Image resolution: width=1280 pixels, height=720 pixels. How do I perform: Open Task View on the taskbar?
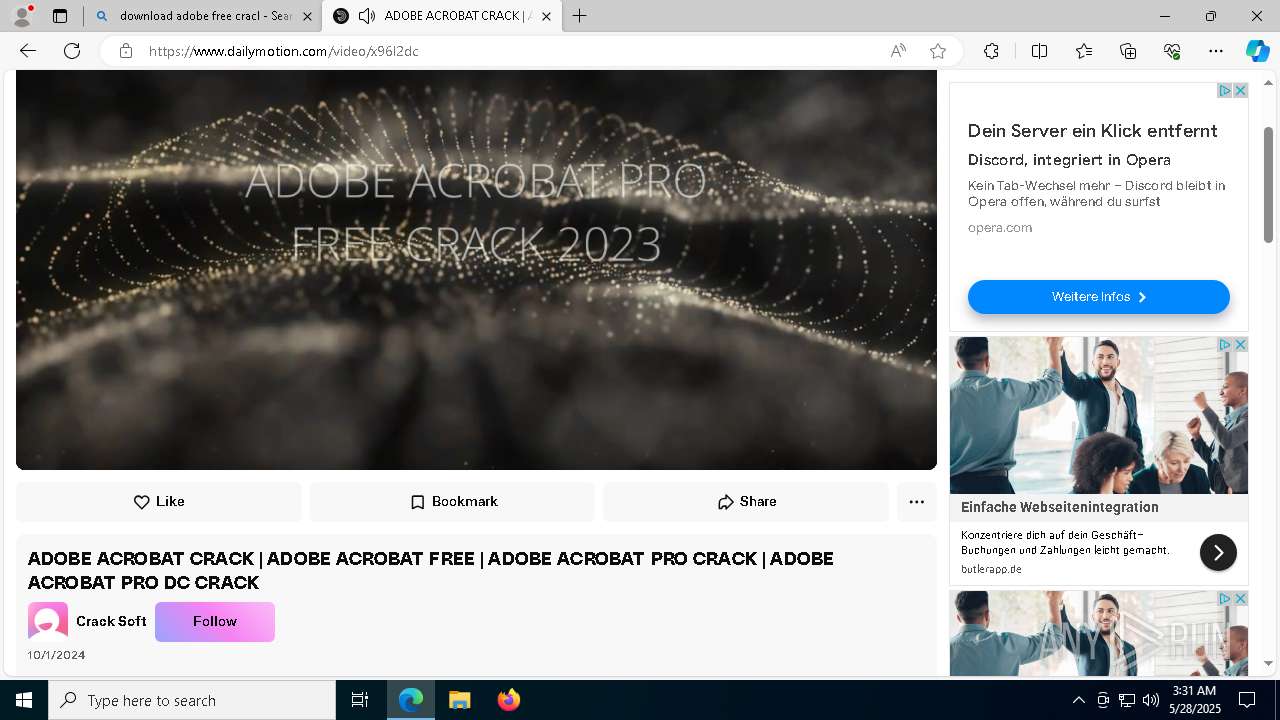[x=360, y=700]
